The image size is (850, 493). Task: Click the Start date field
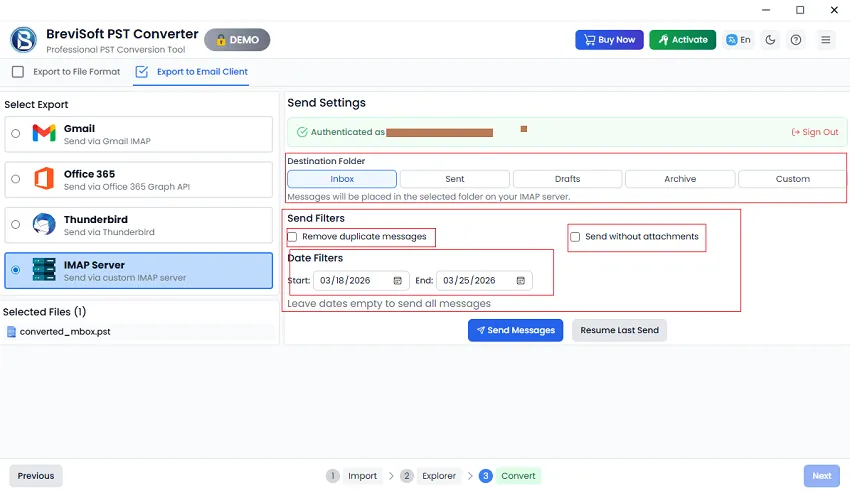(x=362, y=280)
